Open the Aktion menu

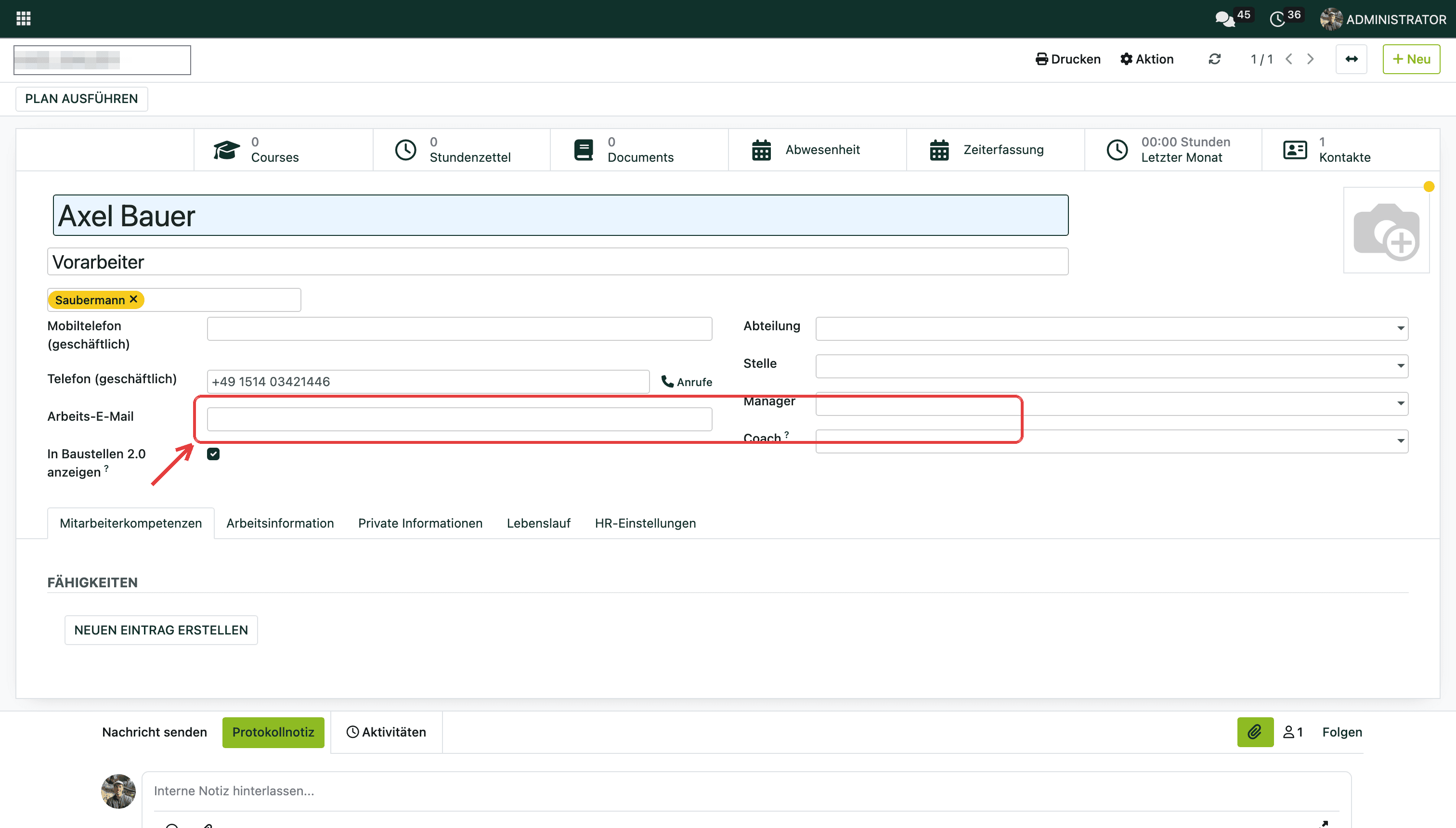(x=1146, y=59)
